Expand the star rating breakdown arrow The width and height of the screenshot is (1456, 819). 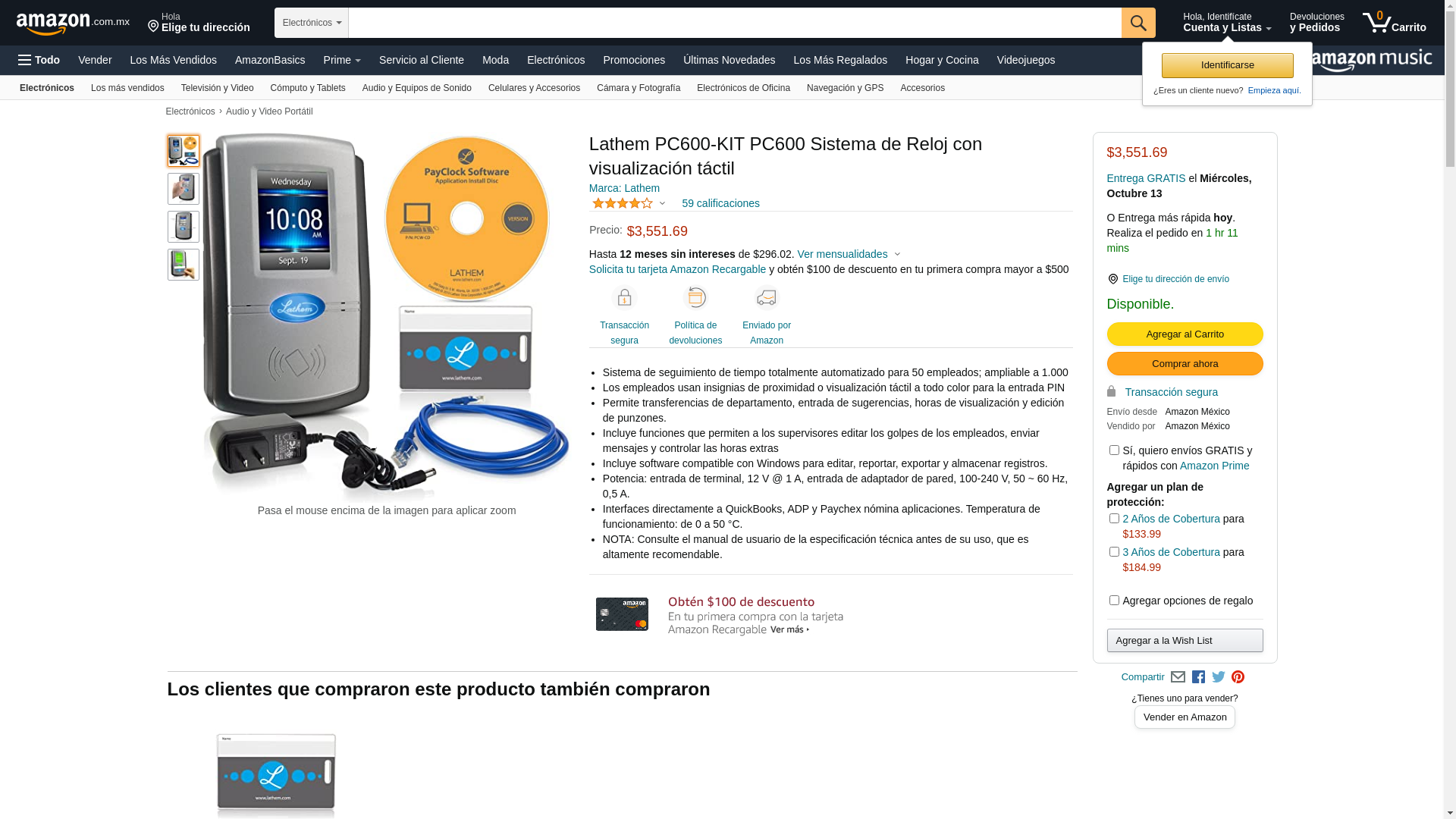tap(662, 203)
